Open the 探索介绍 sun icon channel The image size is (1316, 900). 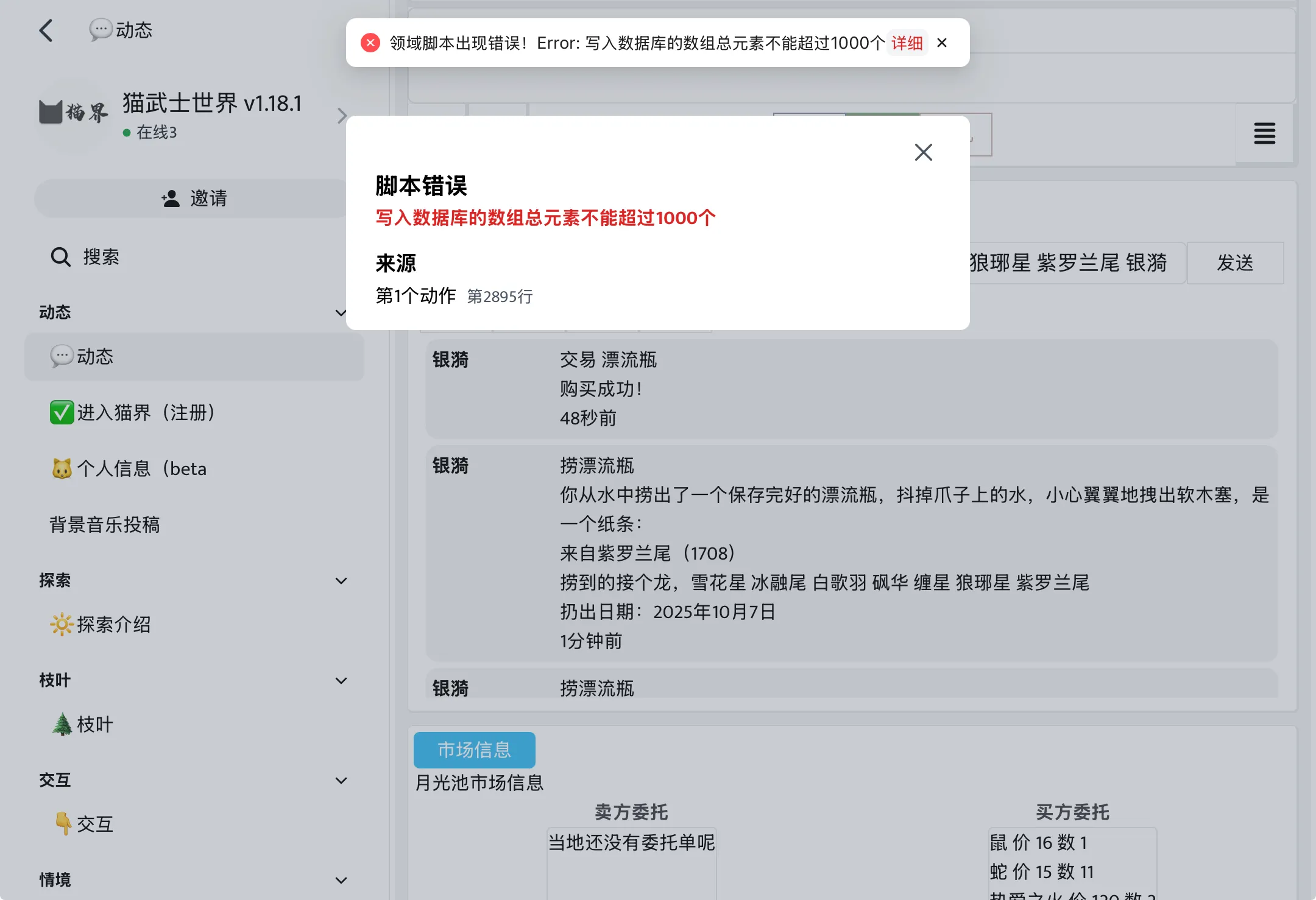pos(102,625)
